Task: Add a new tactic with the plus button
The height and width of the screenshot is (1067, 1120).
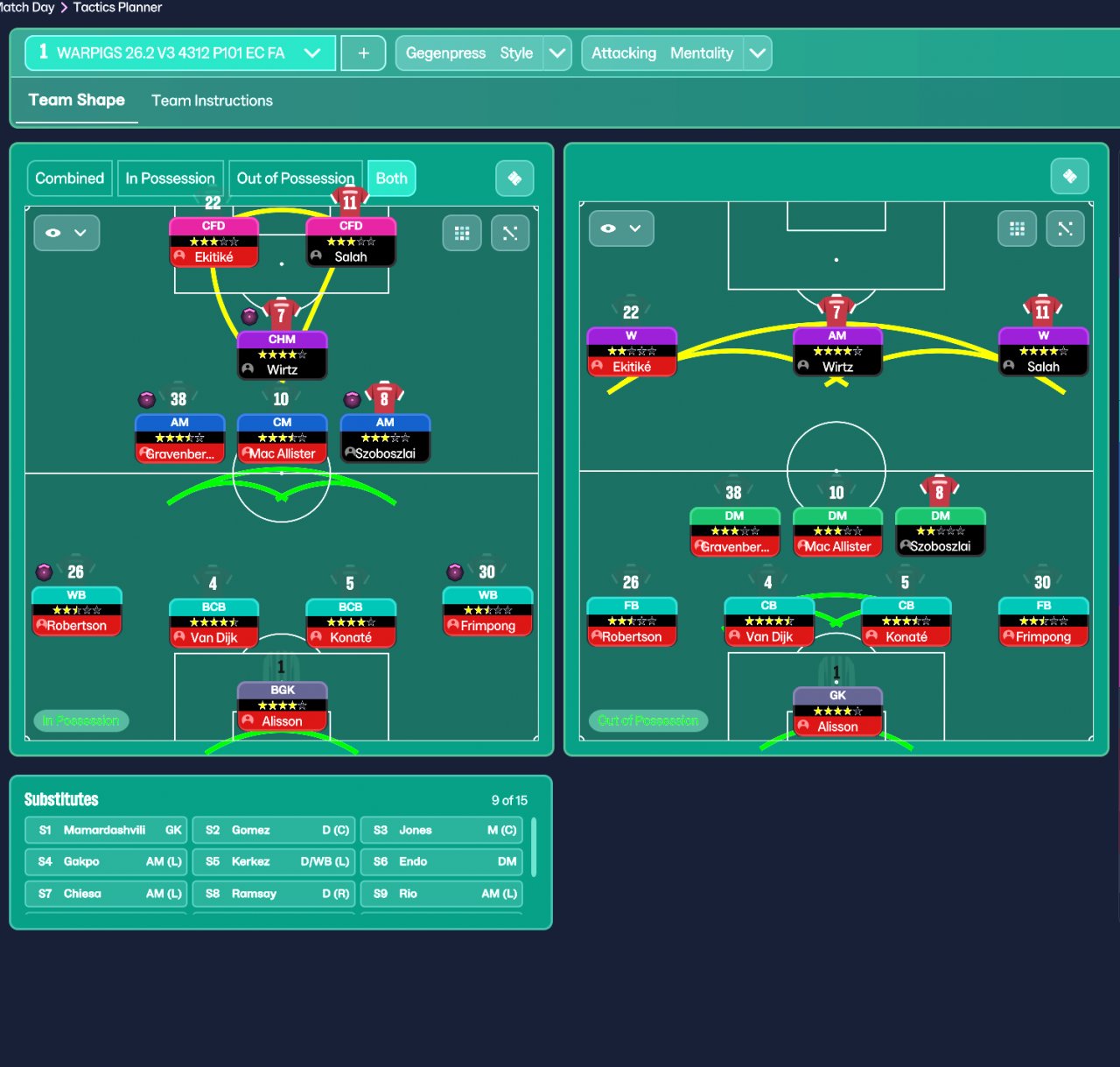Action: [x=363, y=53]
